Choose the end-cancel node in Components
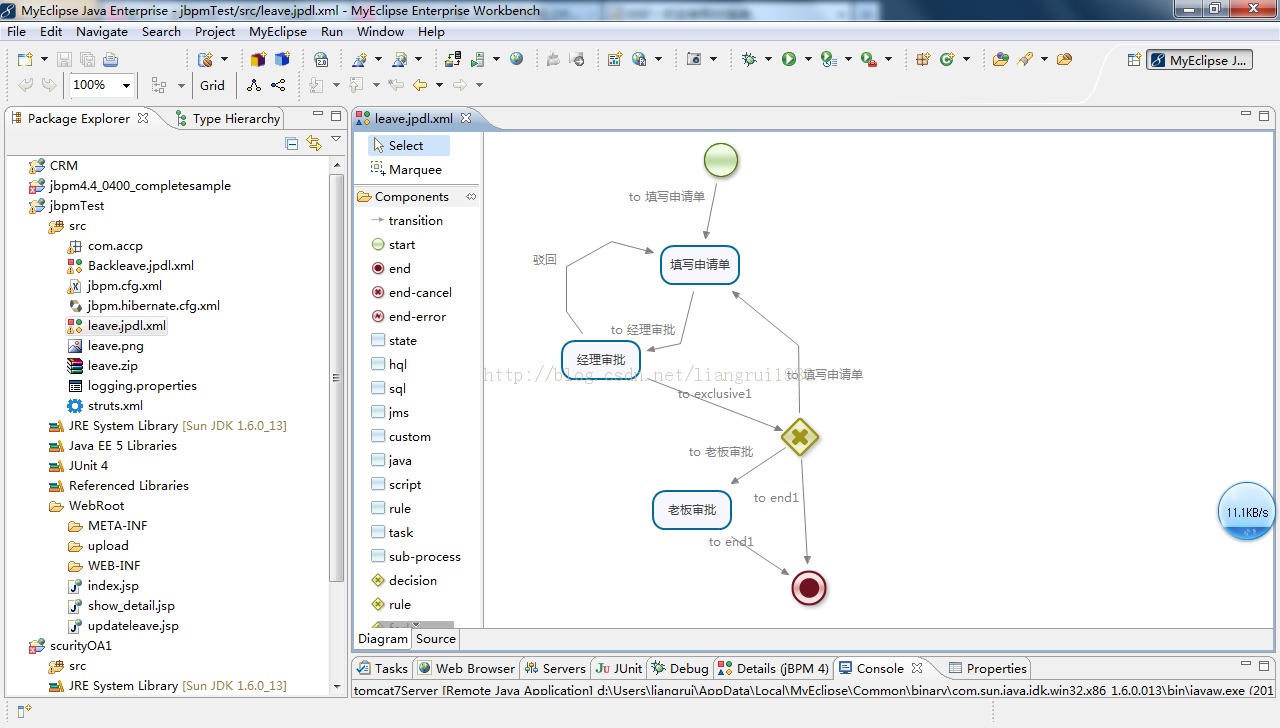The width and height of the screenshot is (1280, 728). (419, 293)
